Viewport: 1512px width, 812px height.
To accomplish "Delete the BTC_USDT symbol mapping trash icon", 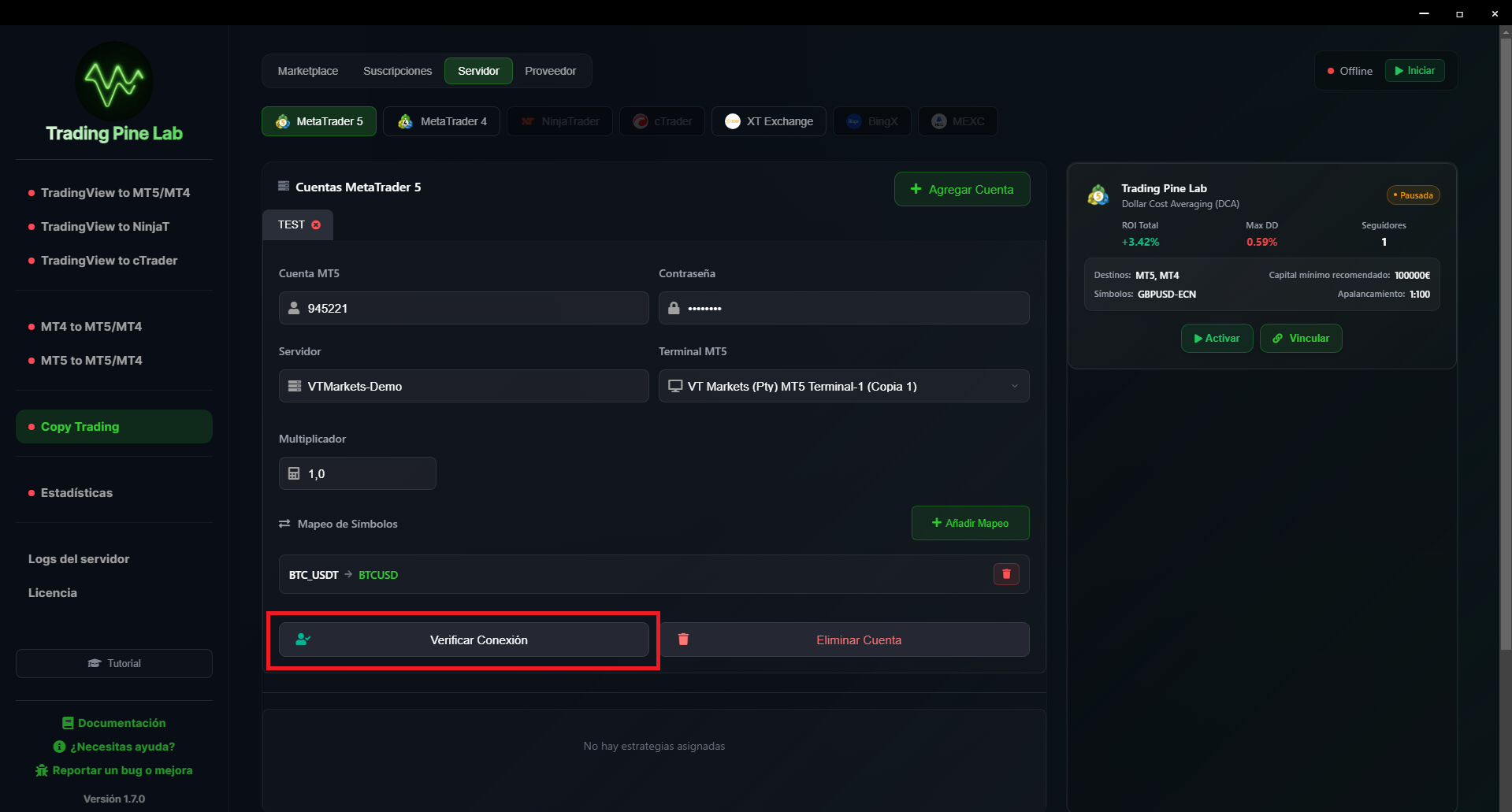I will 1005,574.
